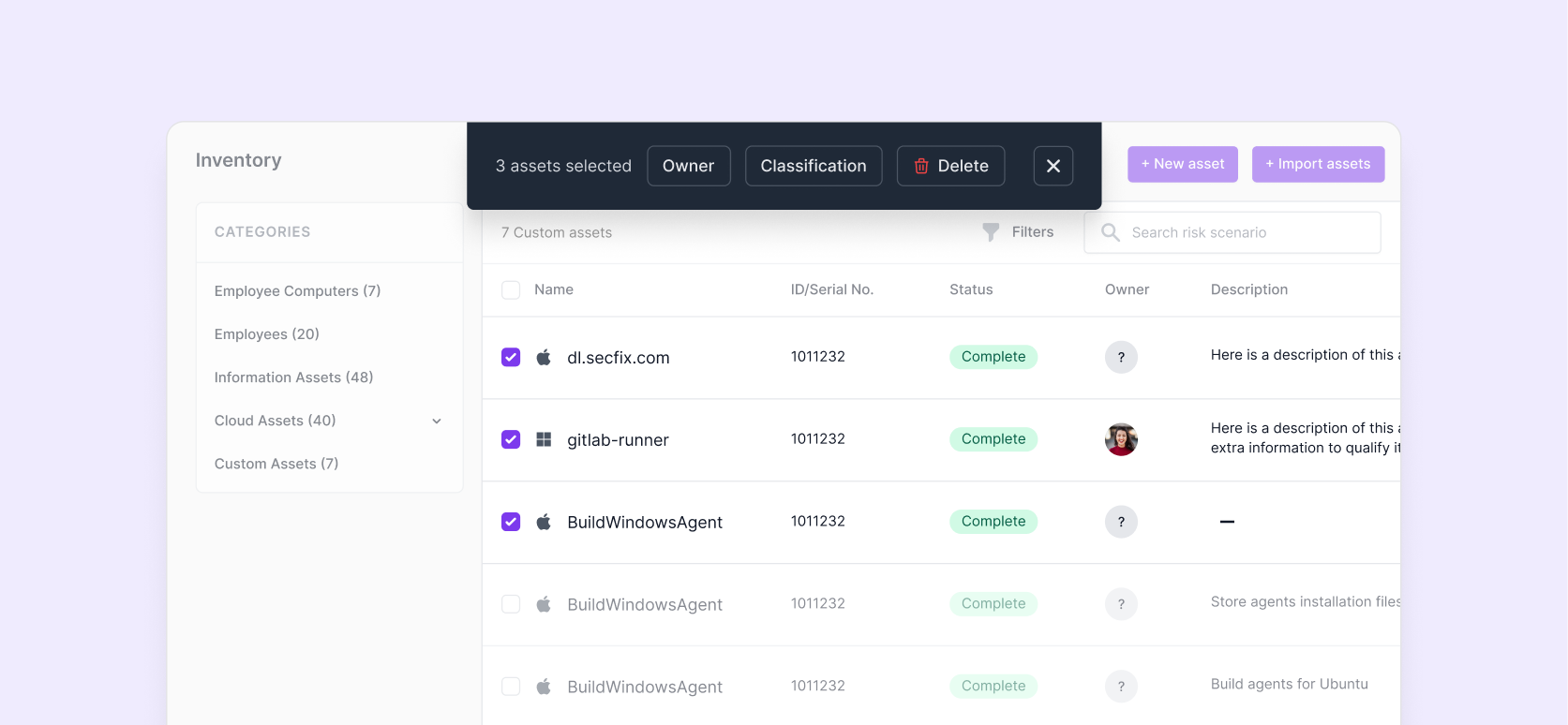The width and height of the screenshot is (1568, 725).
Task: Open BuildWindowsAgent name in the Ubuntu row
Action: (645, 688)
